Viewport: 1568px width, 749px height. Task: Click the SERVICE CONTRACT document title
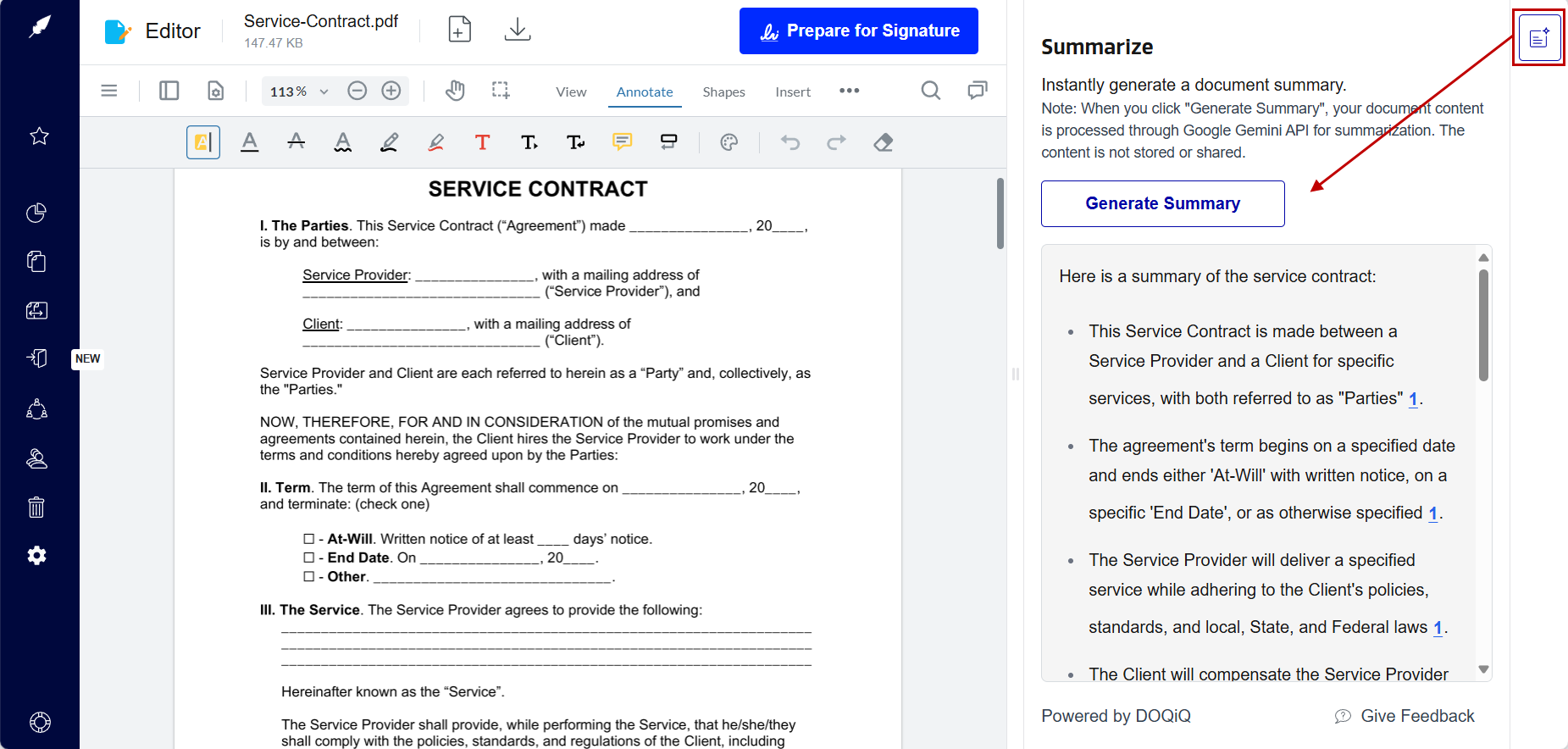point(538,189)
